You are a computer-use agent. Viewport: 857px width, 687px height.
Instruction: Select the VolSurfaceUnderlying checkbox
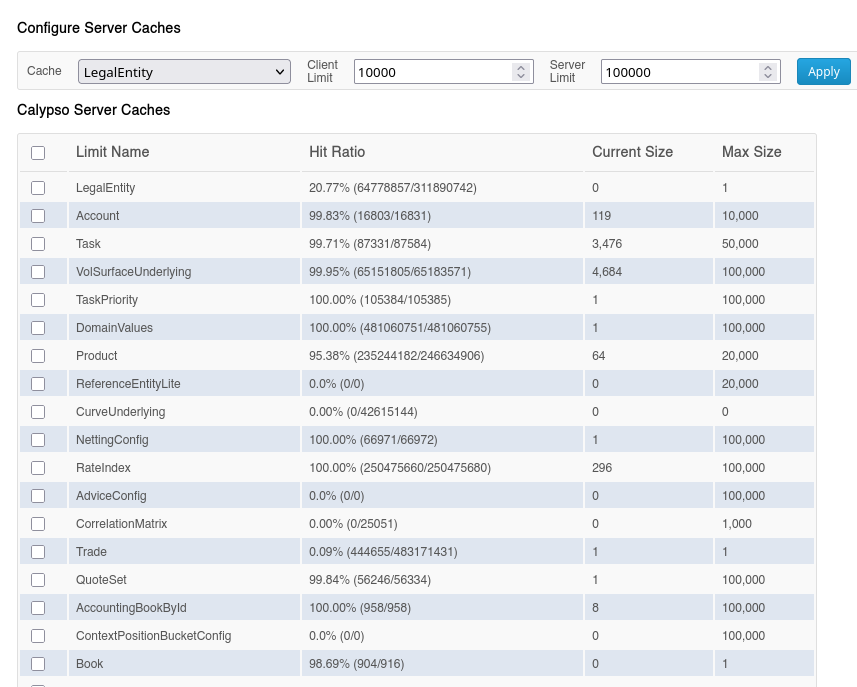38,271
